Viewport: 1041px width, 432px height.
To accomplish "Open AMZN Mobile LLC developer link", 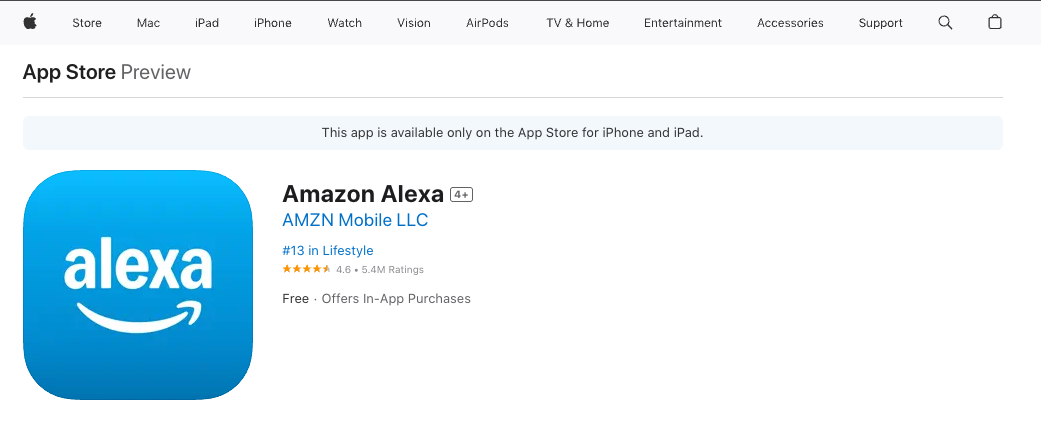I will tap(355, 220).
